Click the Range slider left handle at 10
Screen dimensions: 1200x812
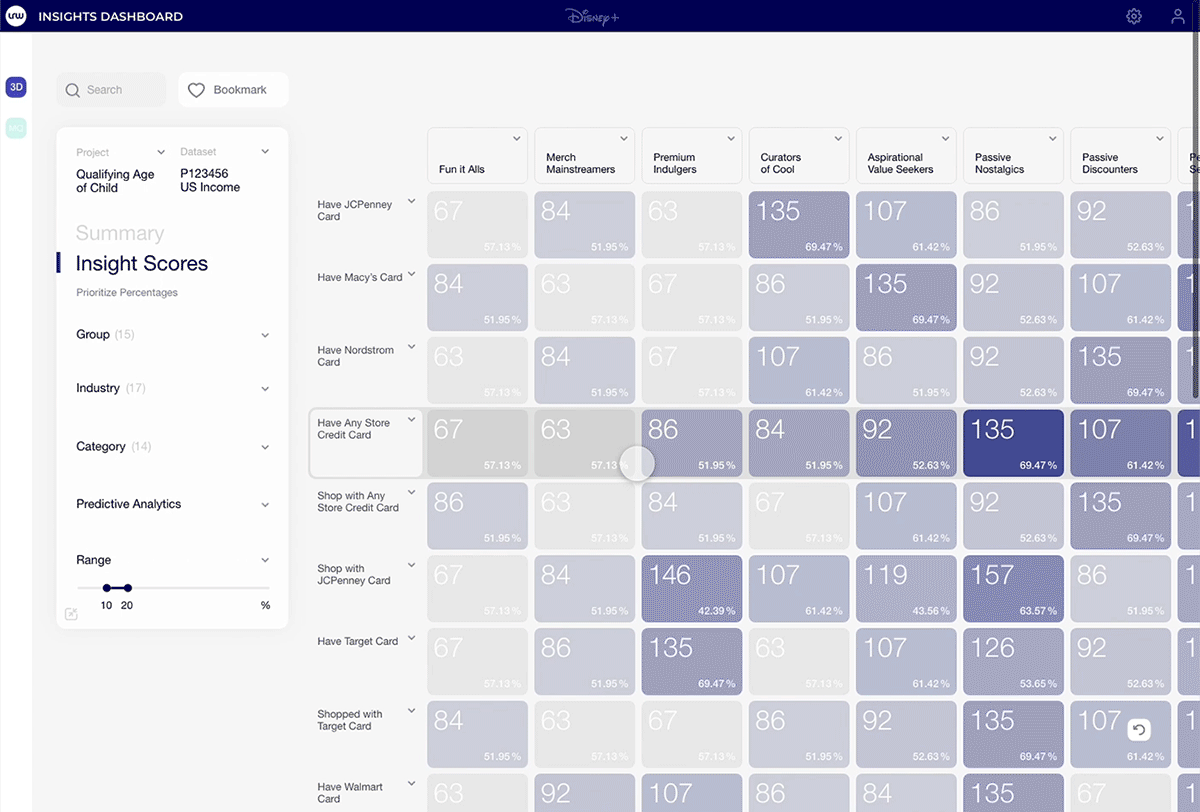coord(106,588)
